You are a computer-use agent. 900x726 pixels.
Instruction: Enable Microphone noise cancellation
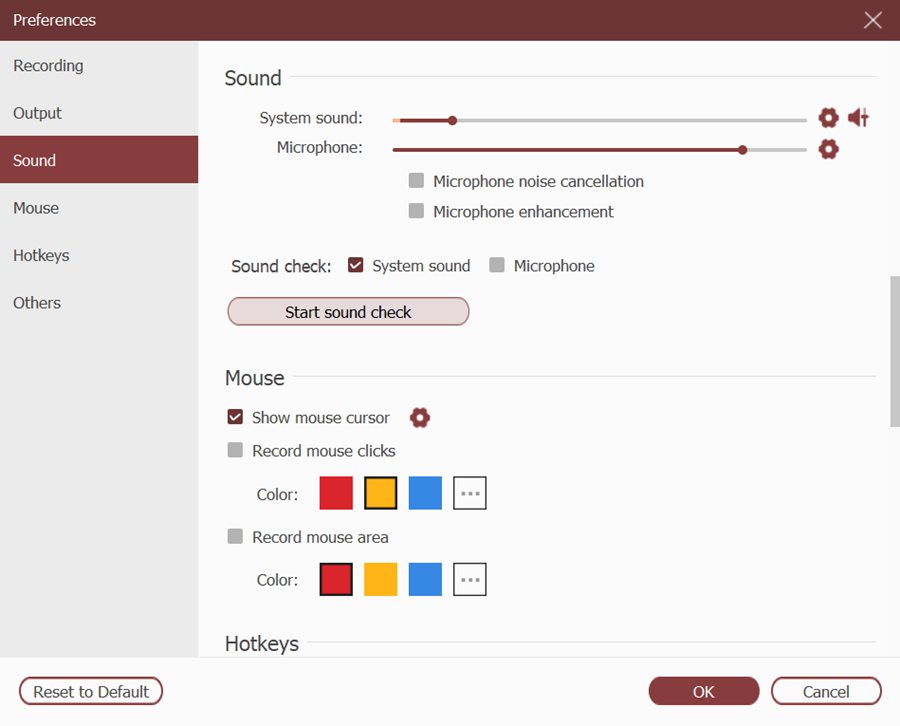[416, 181]
